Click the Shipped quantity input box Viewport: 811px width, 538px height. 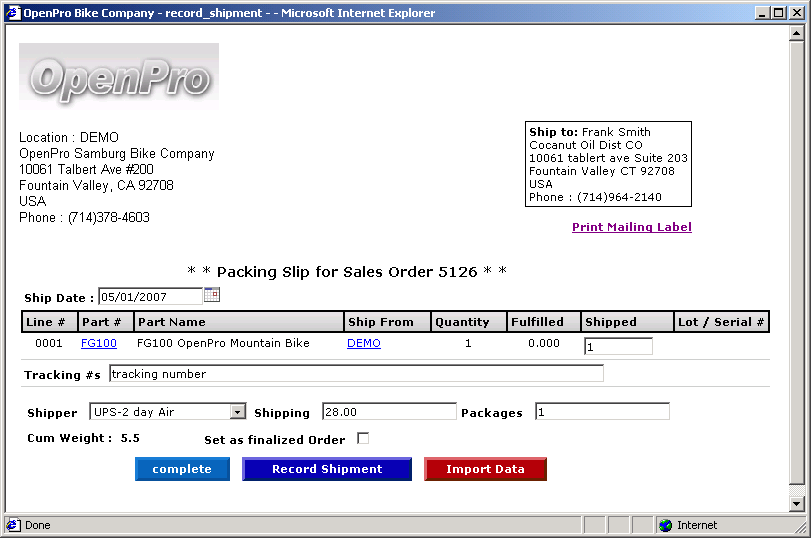pos(618,346)
